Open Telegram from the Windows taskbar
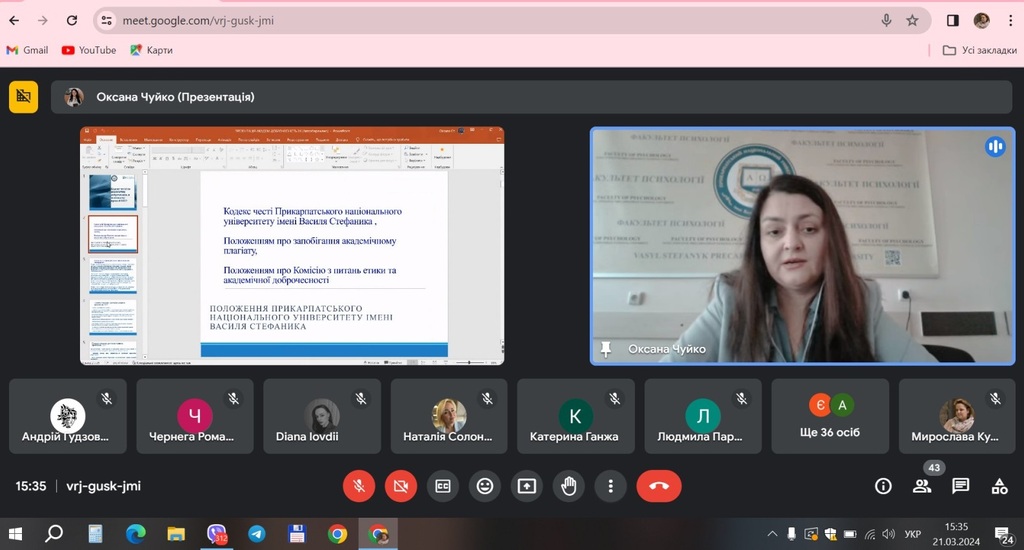This screenshot has width=1024, height=550. (x=256, y=534)
